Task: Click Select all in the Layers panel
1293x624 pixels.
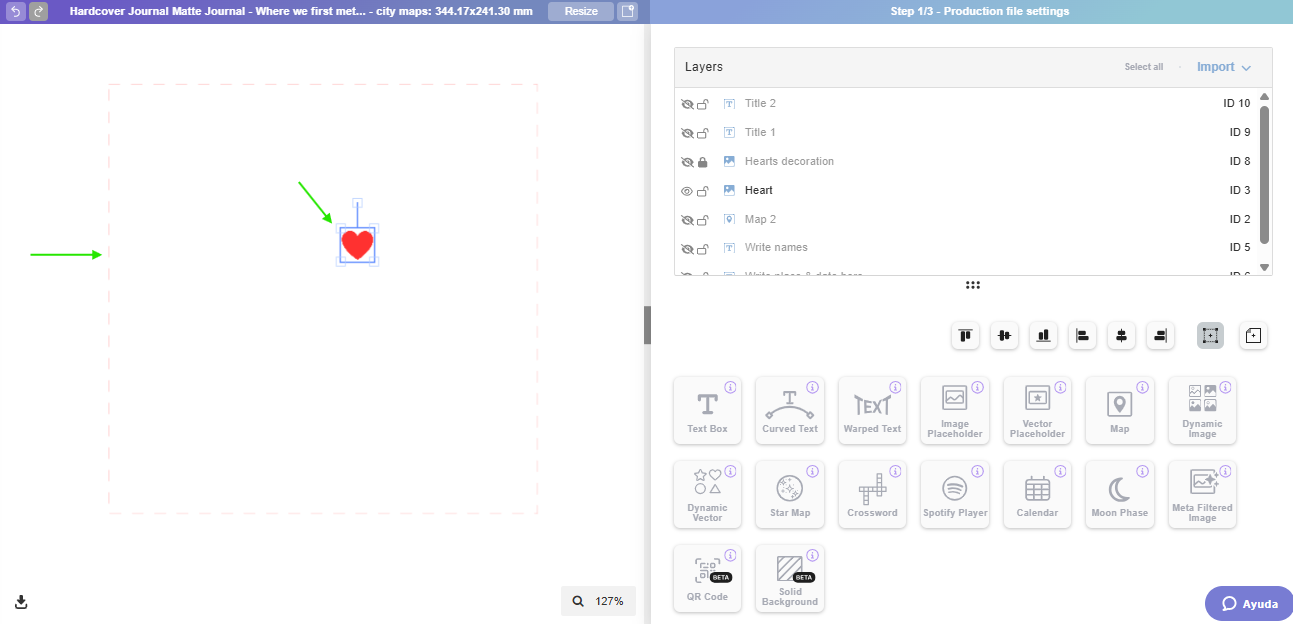Action: (x=1143, y=66)
